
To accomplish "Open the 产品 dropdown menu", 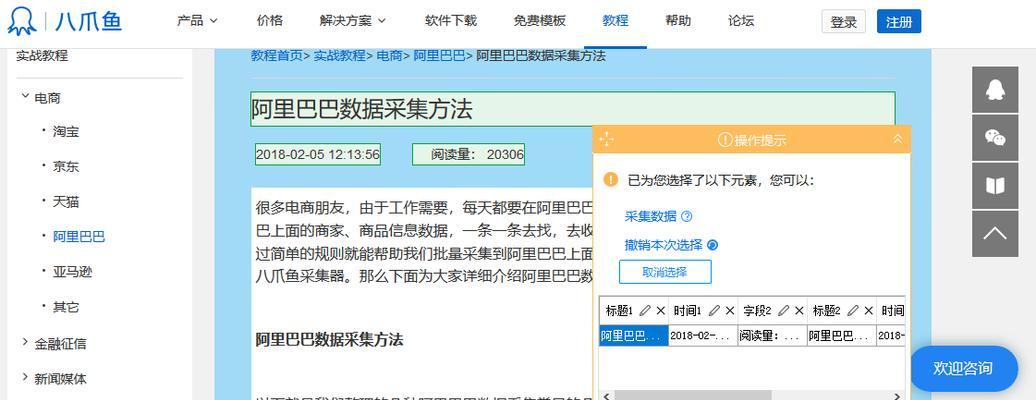I will click(197, 20).
